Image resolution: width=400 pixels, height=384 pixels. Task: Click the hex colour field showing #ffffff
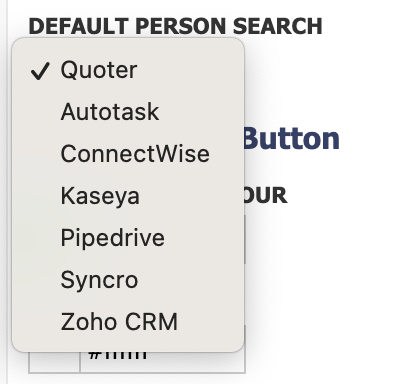point(163,362)
